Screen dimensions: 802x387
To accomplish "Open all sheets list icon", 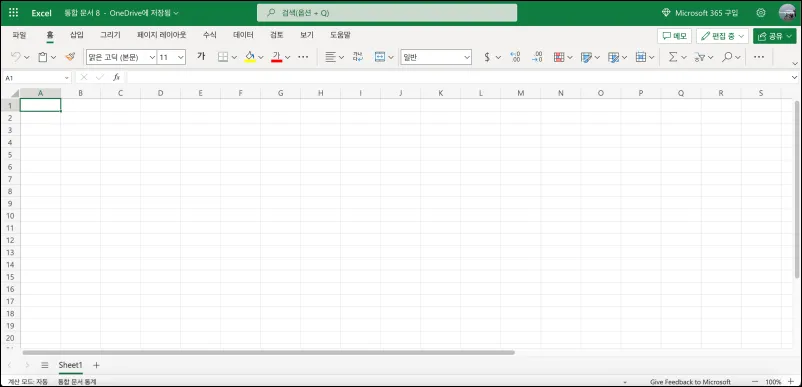I will [44, 365].
